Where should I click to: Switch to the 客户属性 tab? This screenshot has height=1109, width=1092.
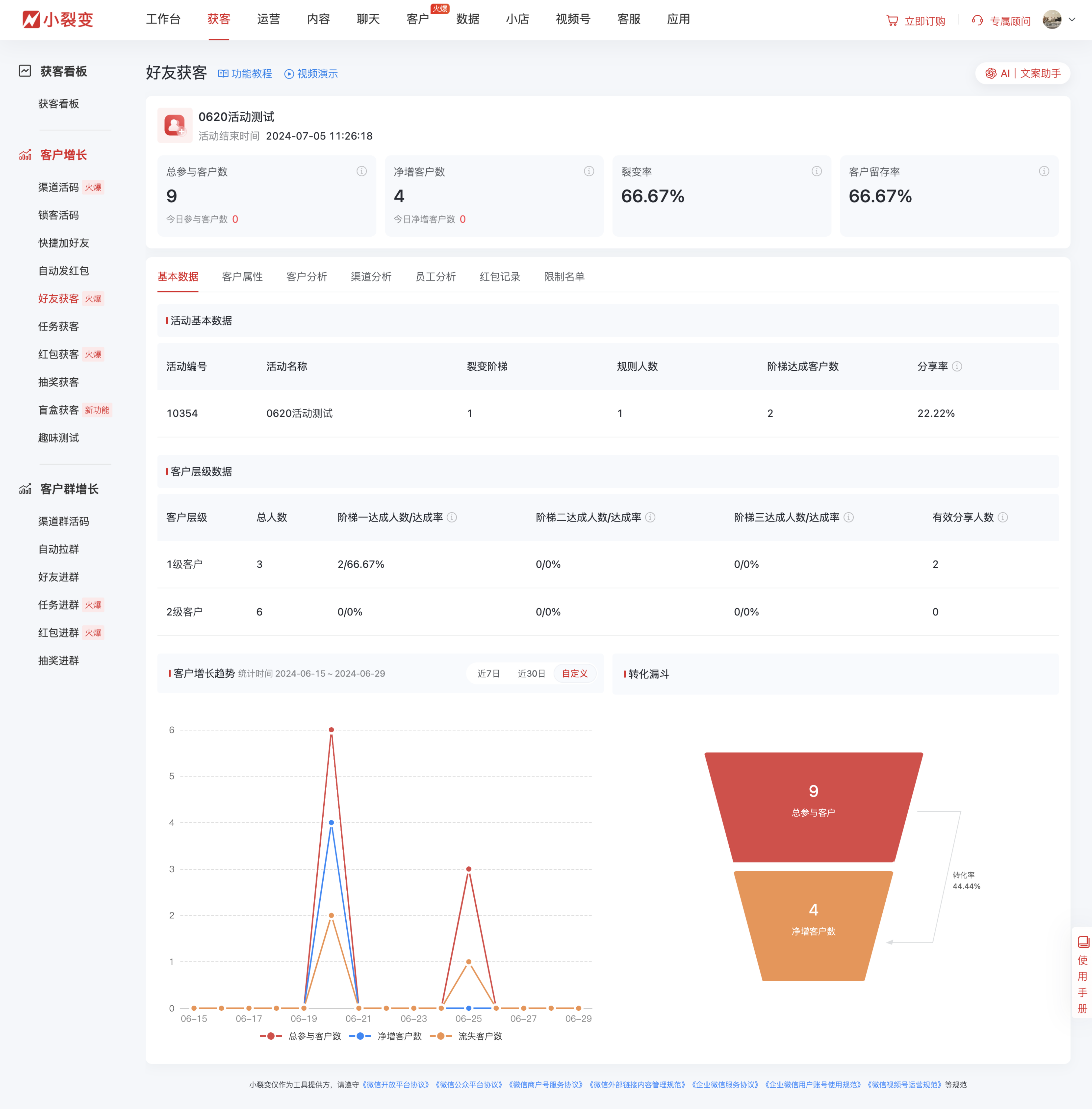pos(242,277)
